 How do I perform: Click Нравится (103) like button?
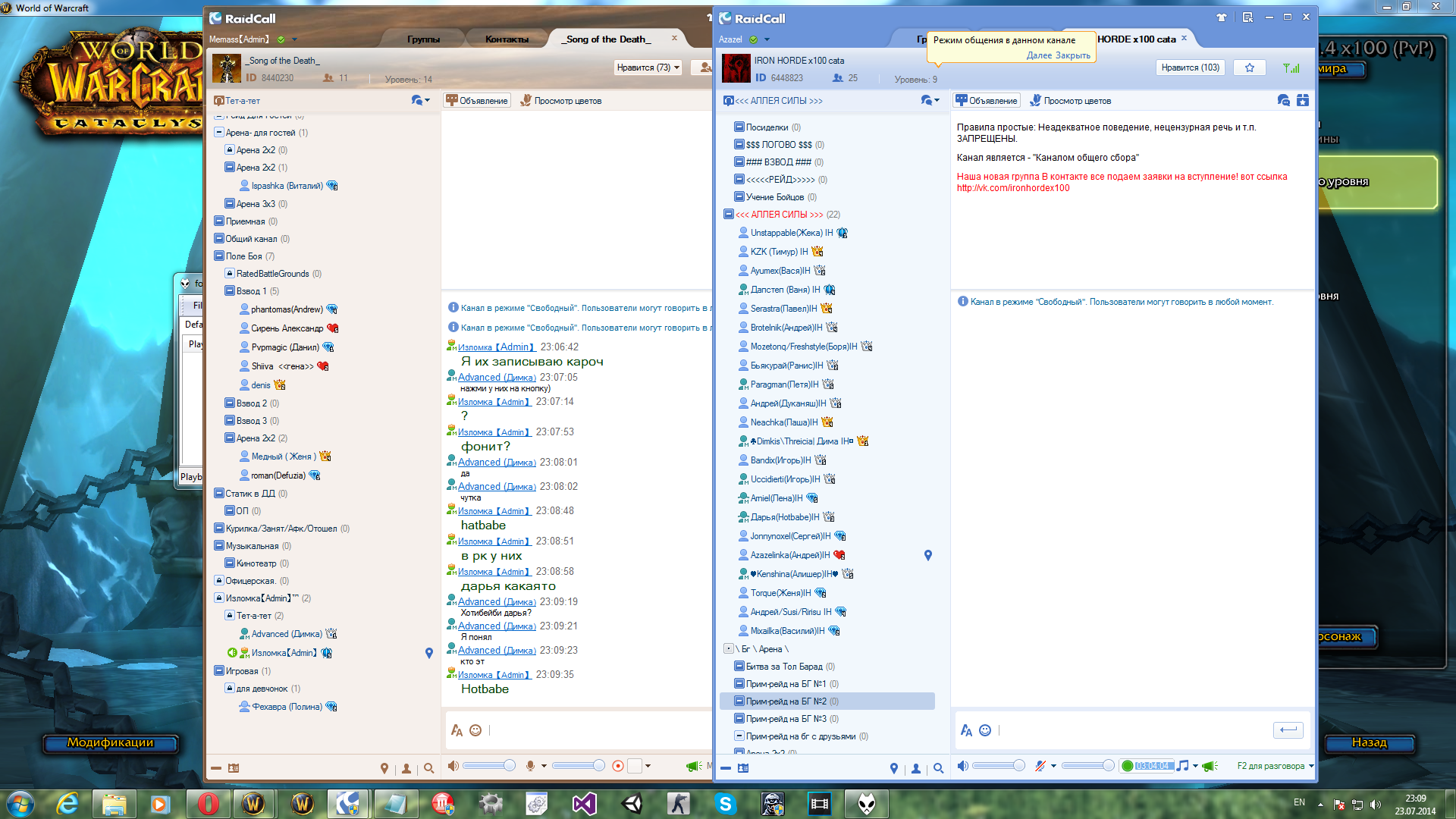click(1190, 67)
